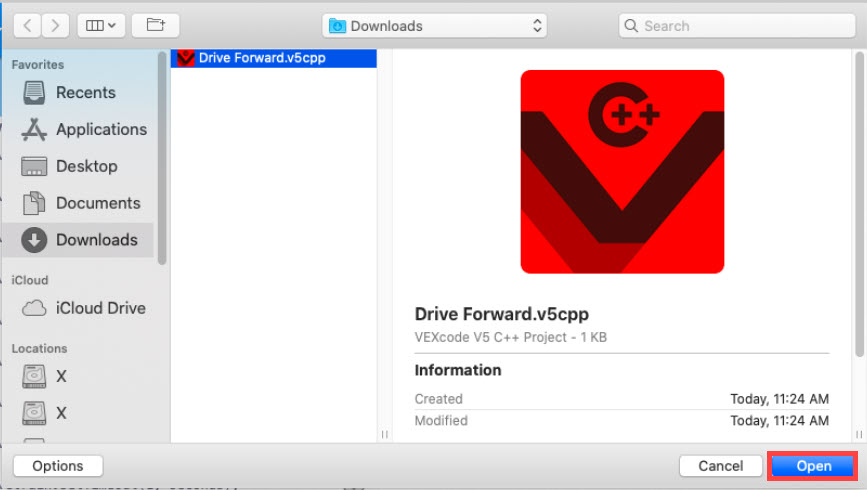
Task: Select Recents in the sidebar
Action: 78,92
